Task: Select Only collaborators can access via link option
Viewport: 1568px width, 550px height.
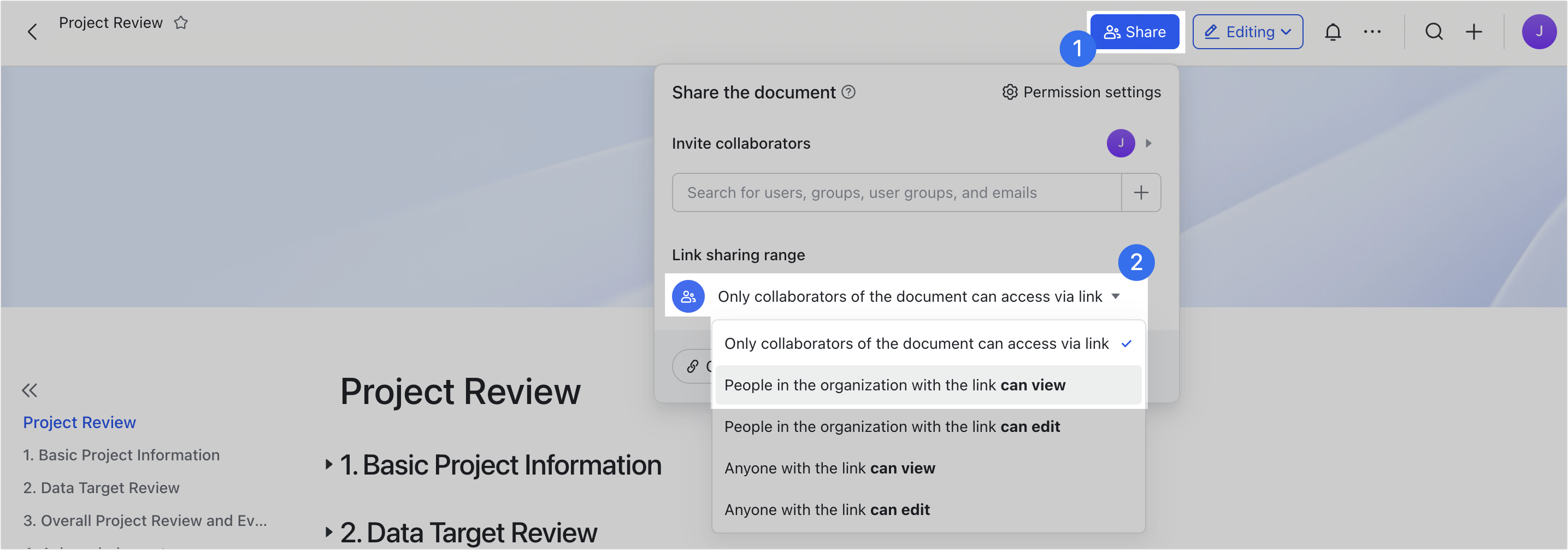Action: pyautogui.click(x=928, y=343)
